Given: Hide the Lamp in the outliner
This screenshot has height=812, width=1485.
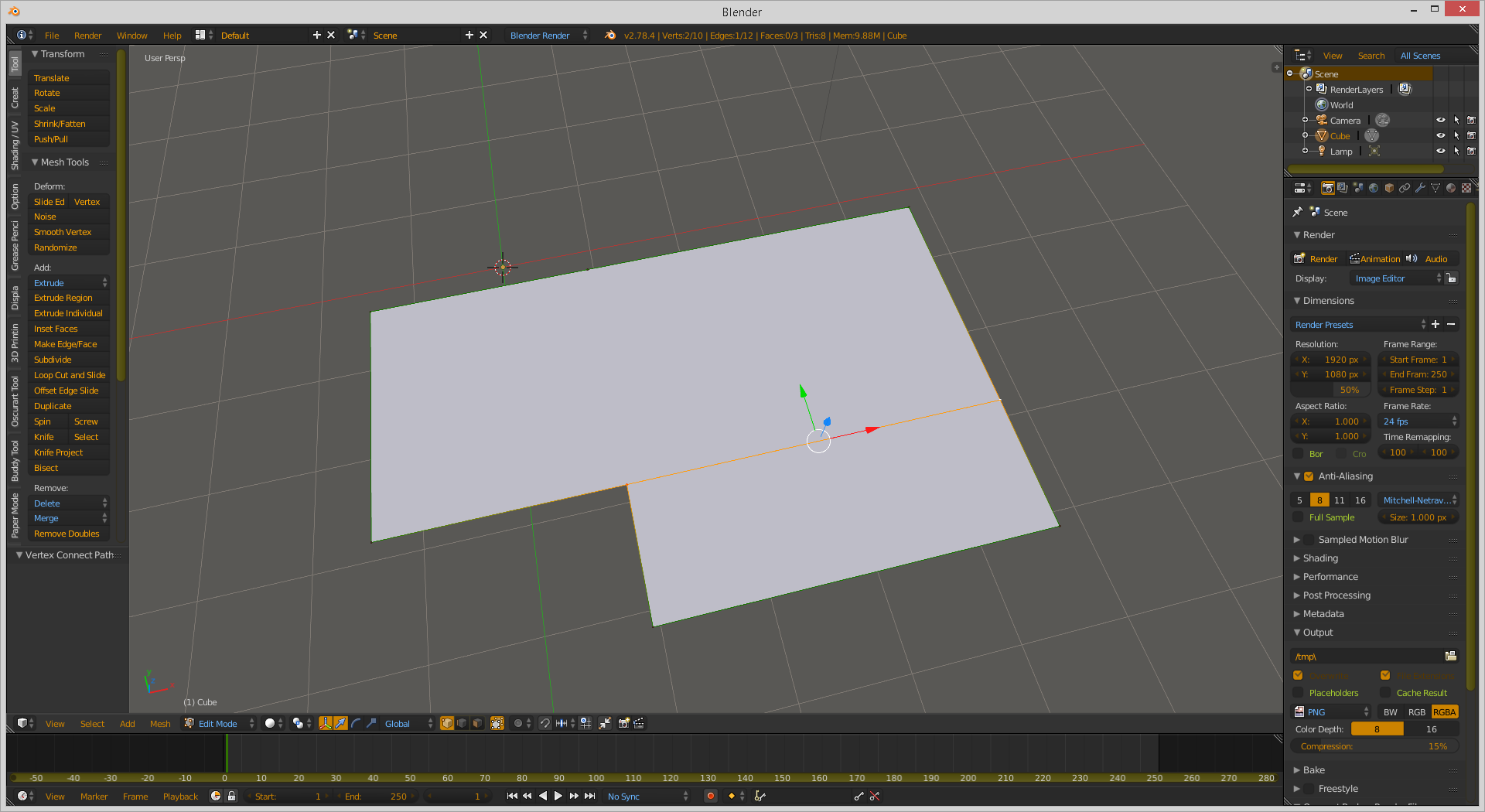Looking at the screenshot, I should pyautogui.click(x=1440, y=151).
